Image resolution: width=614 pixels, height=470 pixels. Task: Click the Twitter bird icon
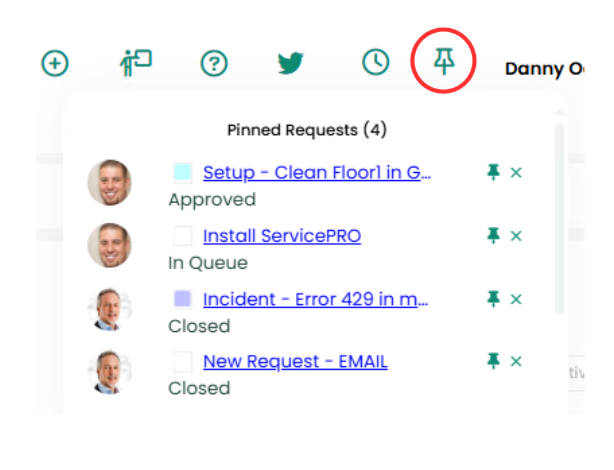click(x=290, y=63)
